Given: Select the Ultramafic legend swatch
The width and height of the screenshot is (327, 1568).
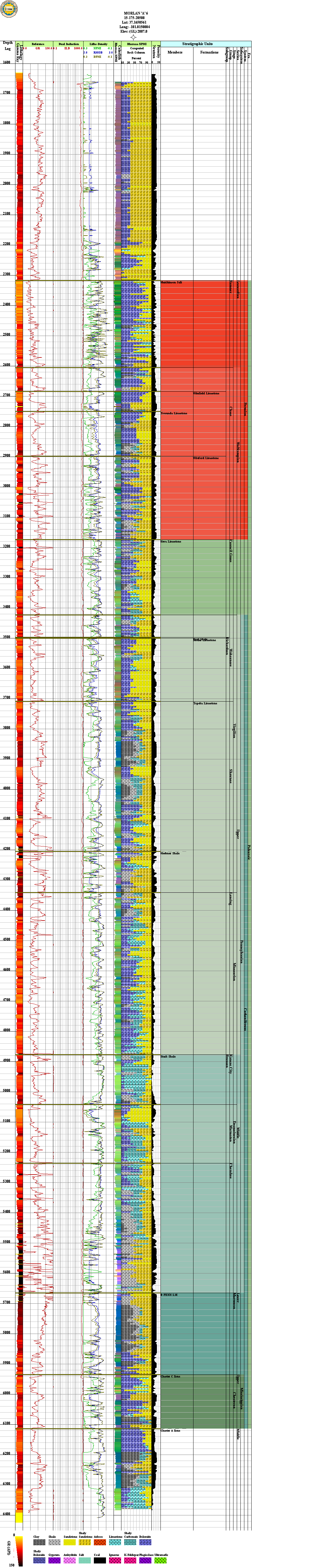Looking at the screenshot, I should [x=161, y=1560].
